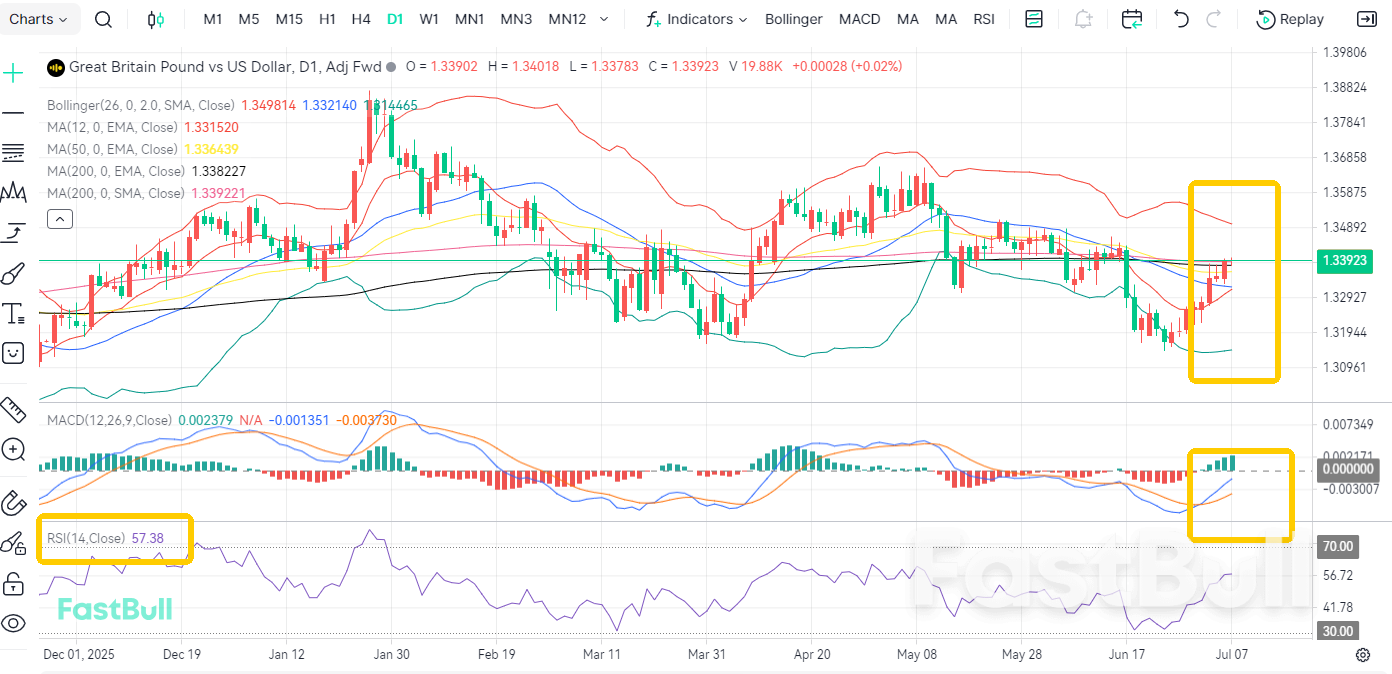Add the Bollinger indicator shortcut
The height and width of the screenshot is (674, 1392).
(x=794, y=19)
